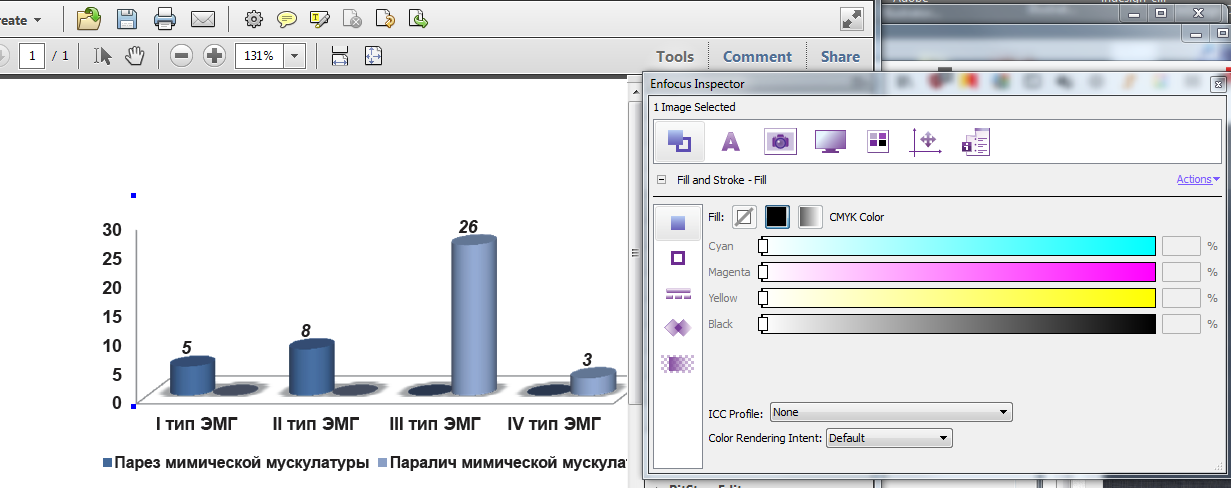Click the page-delete icon in the toolbar
This screenshot has width=1231, height=488.
[353, 18]
